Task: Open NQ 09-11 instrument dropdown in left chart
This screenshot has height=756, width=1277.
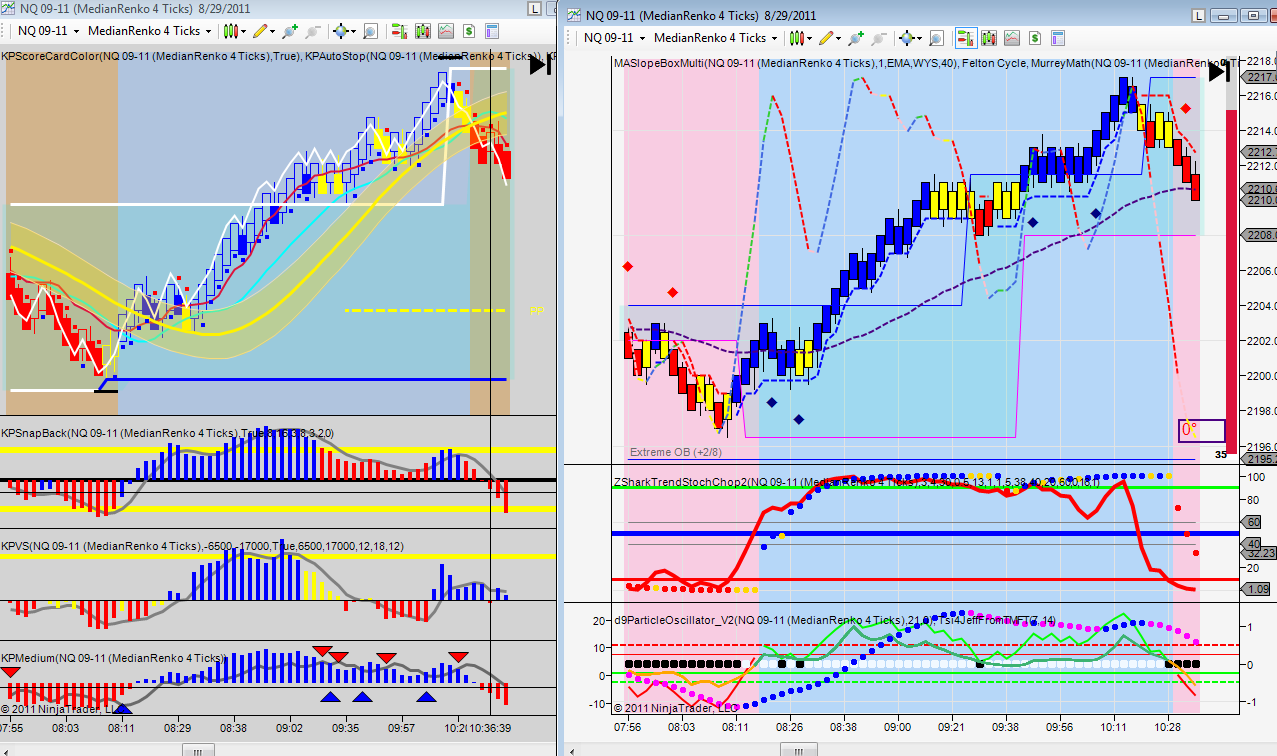Action: click(x=49, y=31)
